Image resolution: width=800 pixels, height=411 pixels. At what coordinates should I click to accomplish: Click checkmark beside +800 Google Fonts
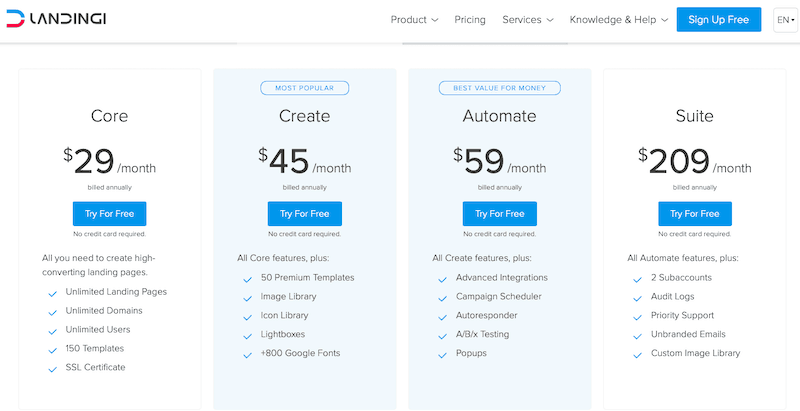pos(247,355)
